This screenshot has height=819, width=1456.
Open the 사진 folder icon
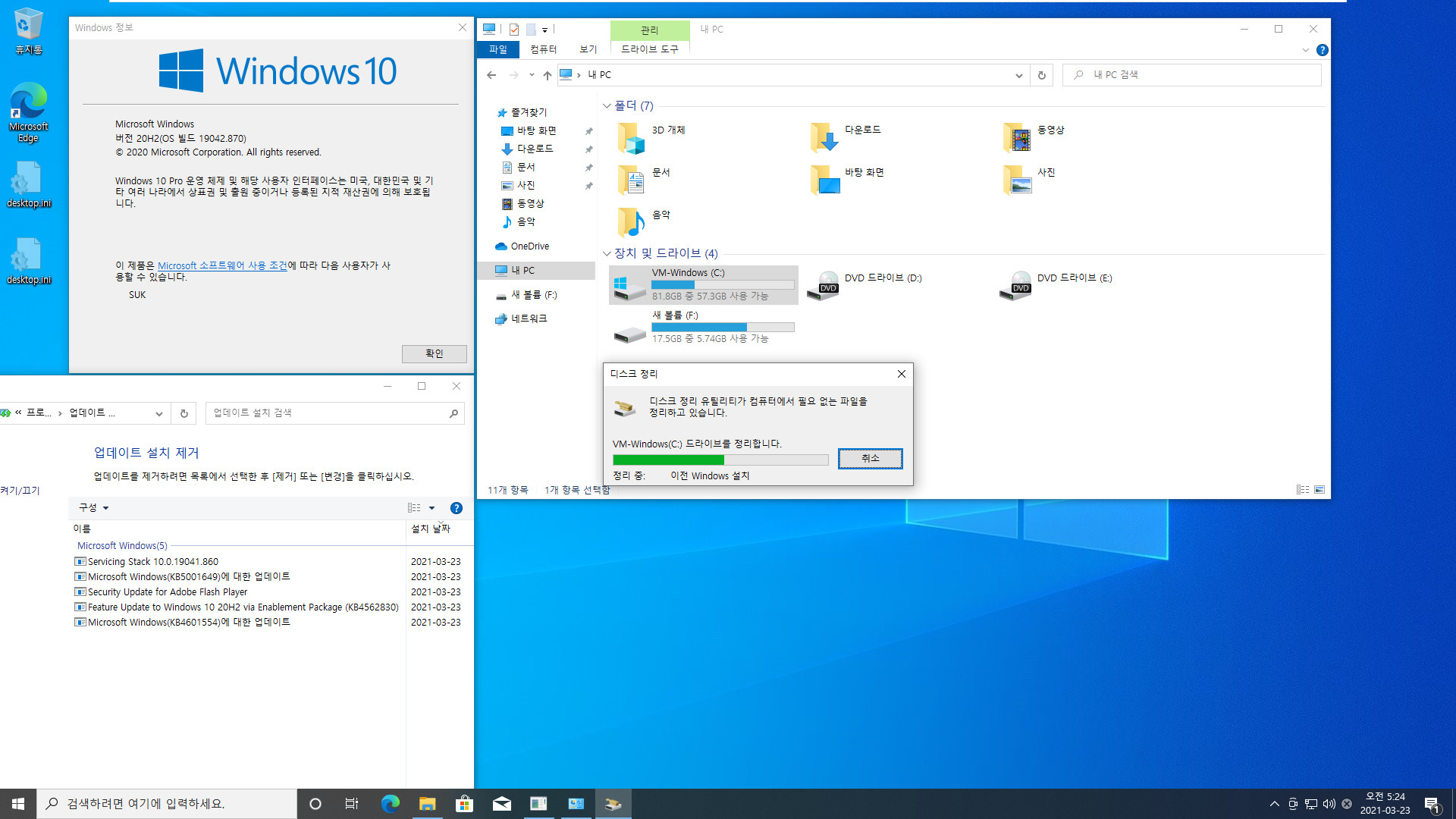point(1017,180)
